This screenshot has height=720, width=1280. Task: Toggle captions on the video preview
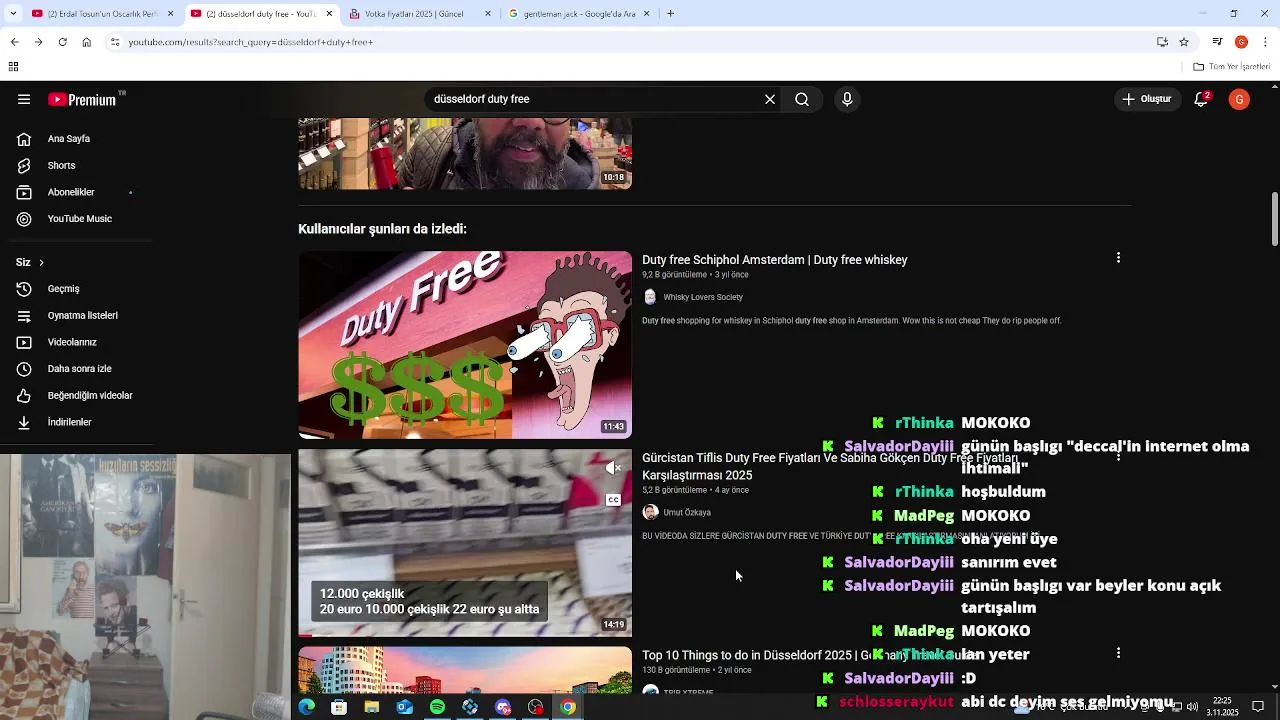click(x=613, y=500)
